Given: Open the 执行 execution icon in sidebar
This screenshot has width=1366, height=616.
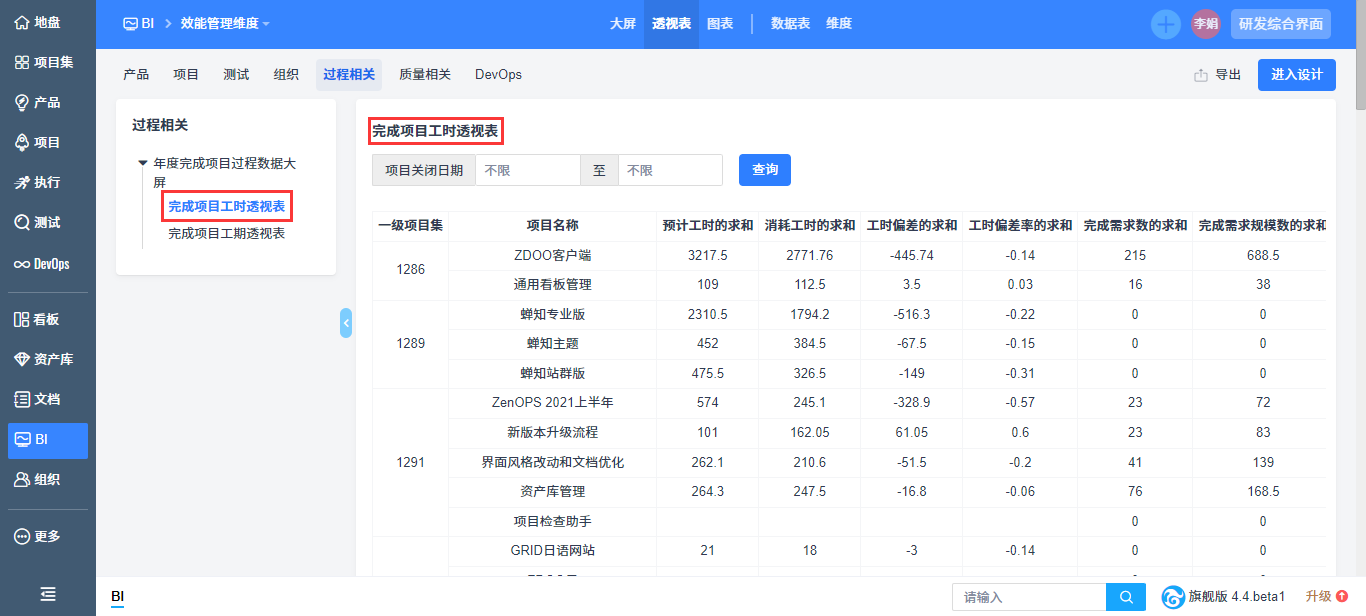Looking at the screenshot, I should coord(22,182).
